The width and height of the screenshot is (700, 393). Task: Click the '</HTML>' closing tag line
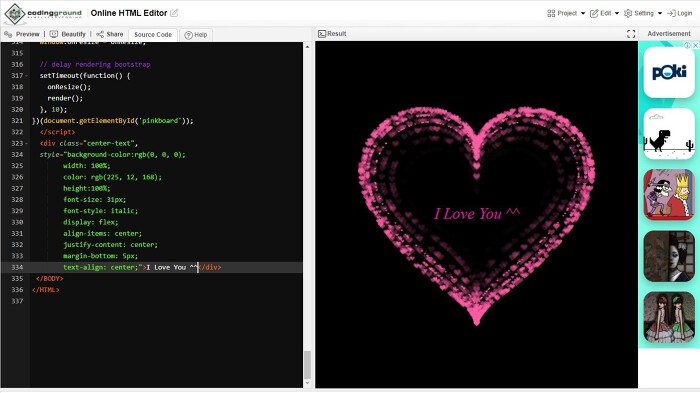46,289
